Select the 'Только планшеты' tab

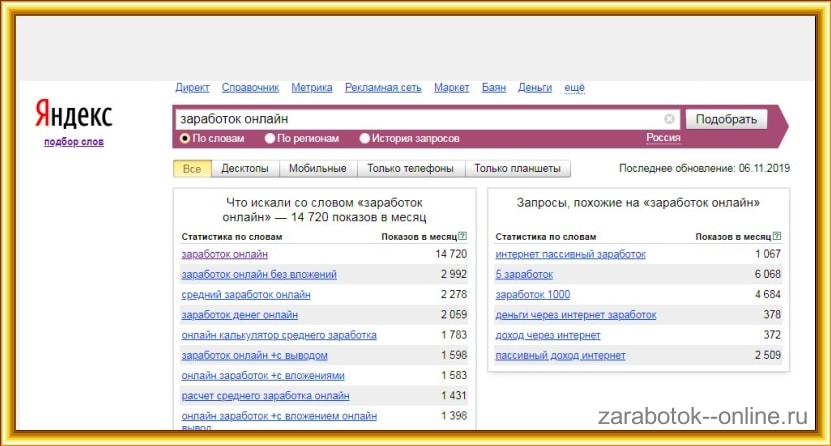click(517, 169)
